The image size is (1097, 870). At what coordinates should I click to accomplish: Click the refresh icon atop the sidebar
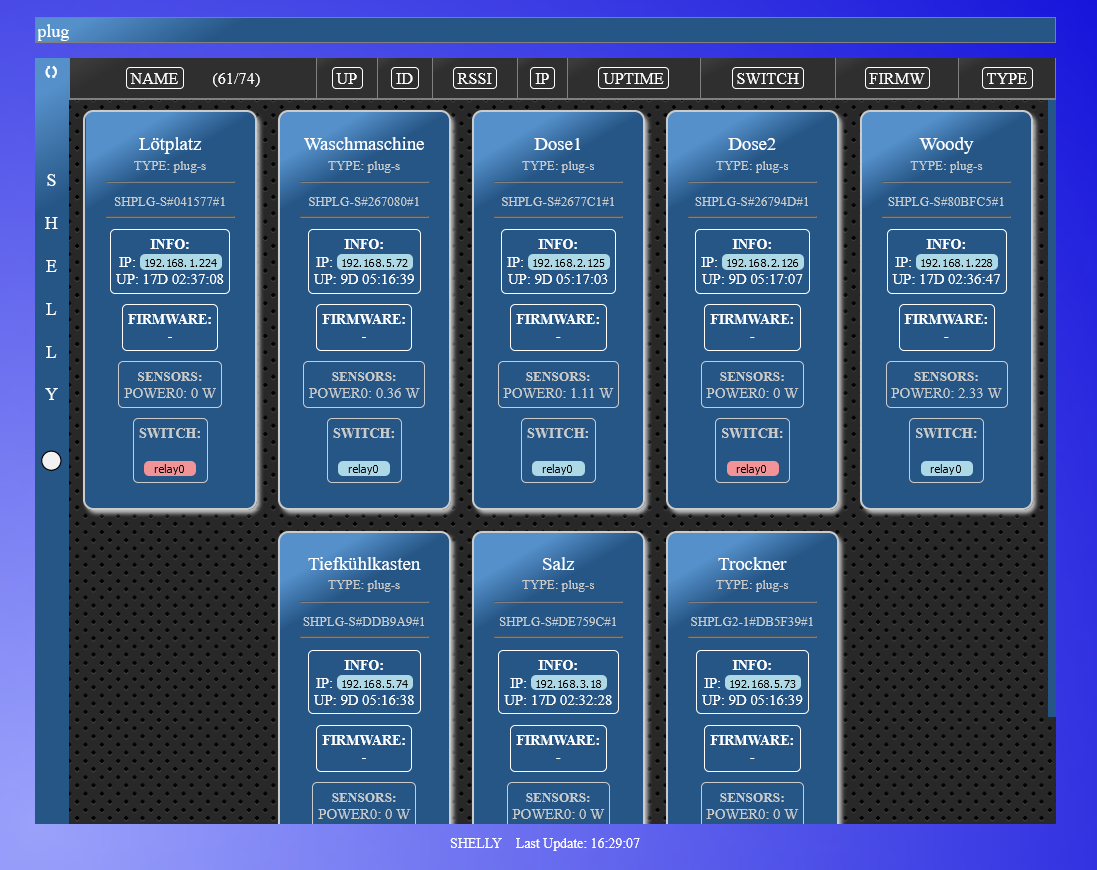(51, 72)
